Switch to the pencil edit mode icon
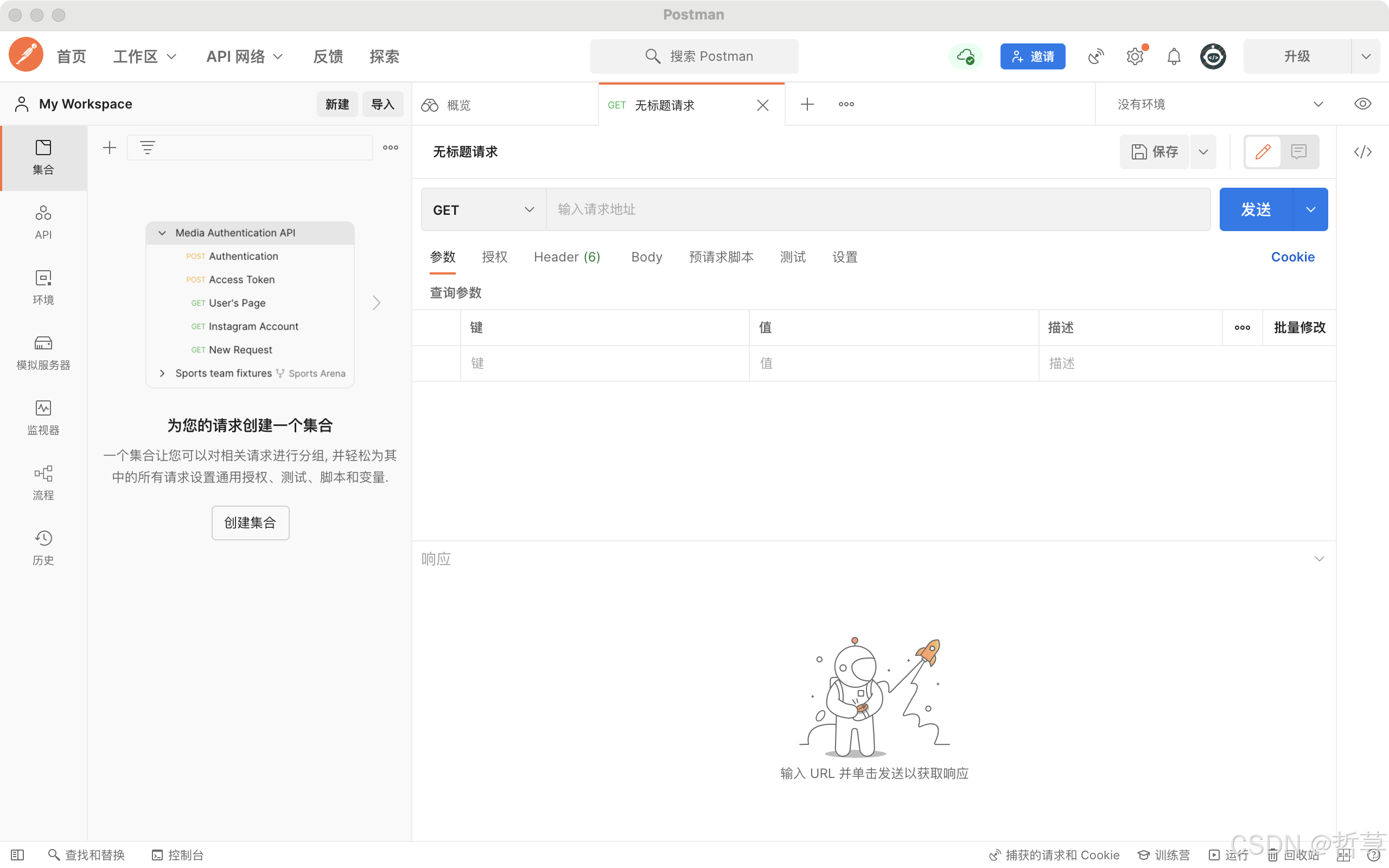Viewport: 1389px width, 868px height. click(x=1263, y=151)
